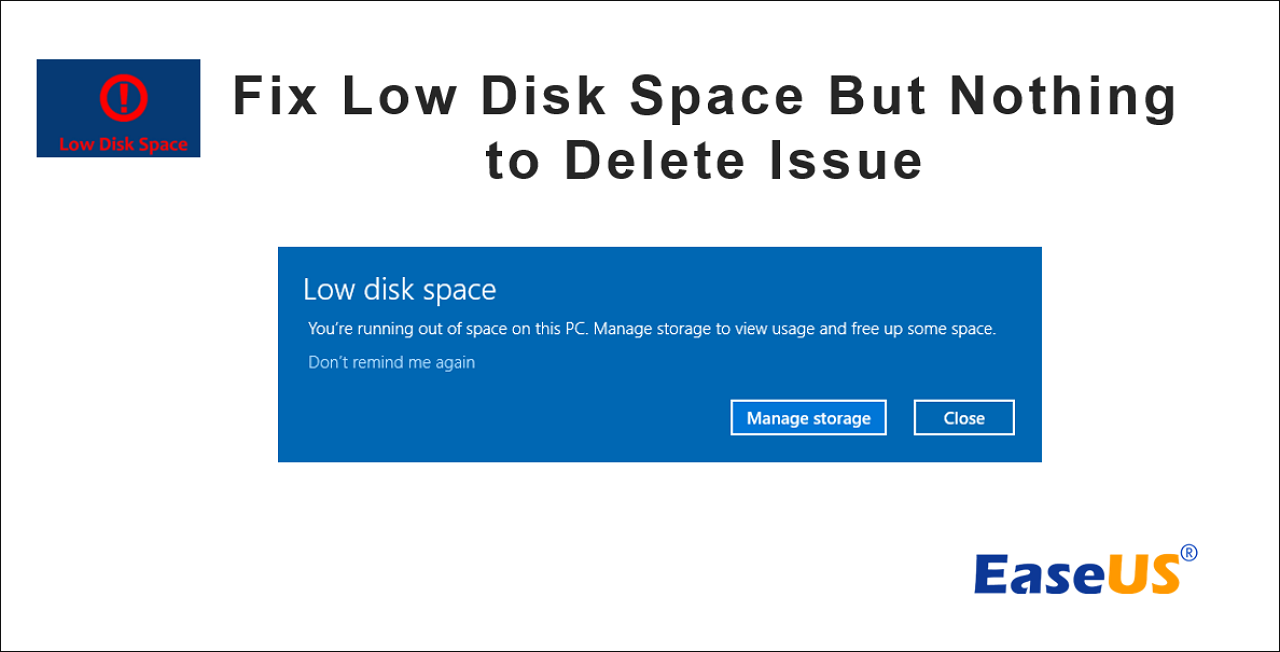The width and height of the screenshot is (1280, 652).
Task: Close the Low disk space notification
Action: (x=964, y=418)
